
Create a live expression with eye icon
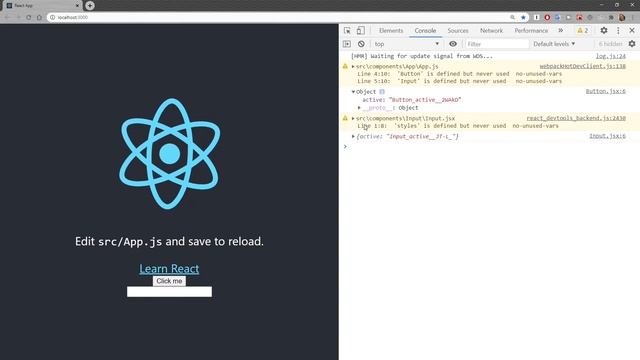click(453, 44)
